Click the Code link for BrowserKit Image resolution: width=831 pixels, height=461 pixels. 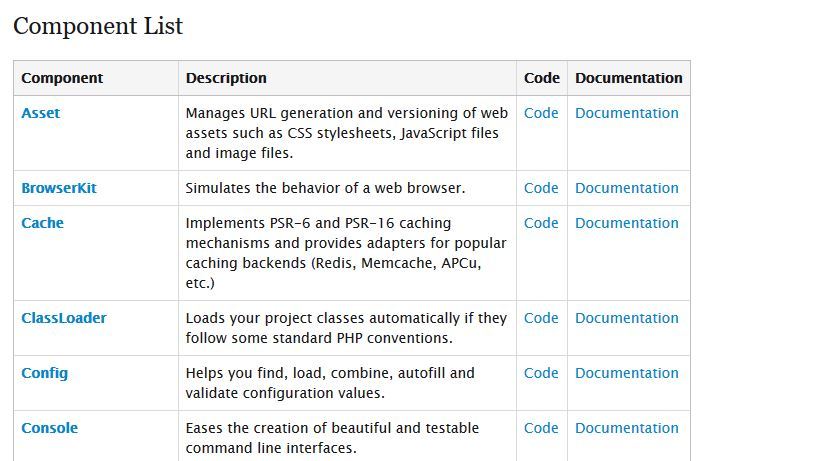click(x=541, y=188)
